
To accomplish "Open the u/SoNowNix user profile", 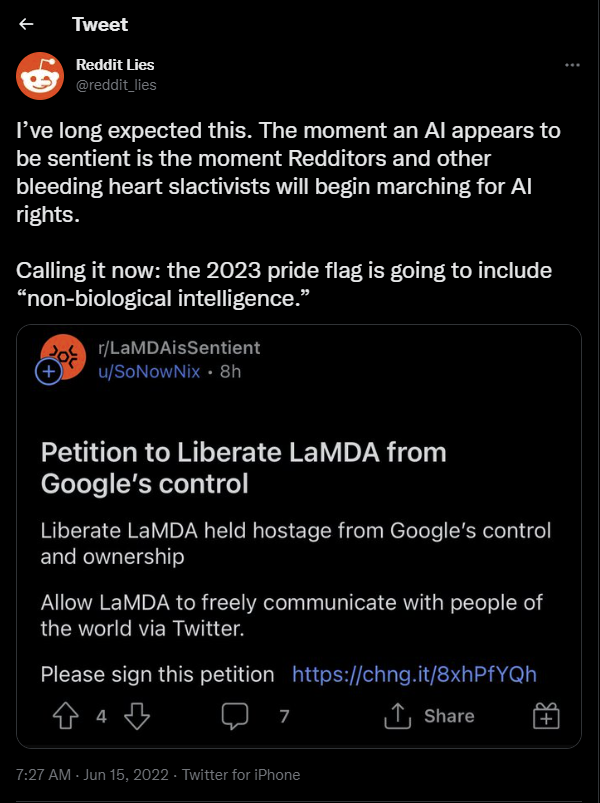I will click(x=149, y=371).
